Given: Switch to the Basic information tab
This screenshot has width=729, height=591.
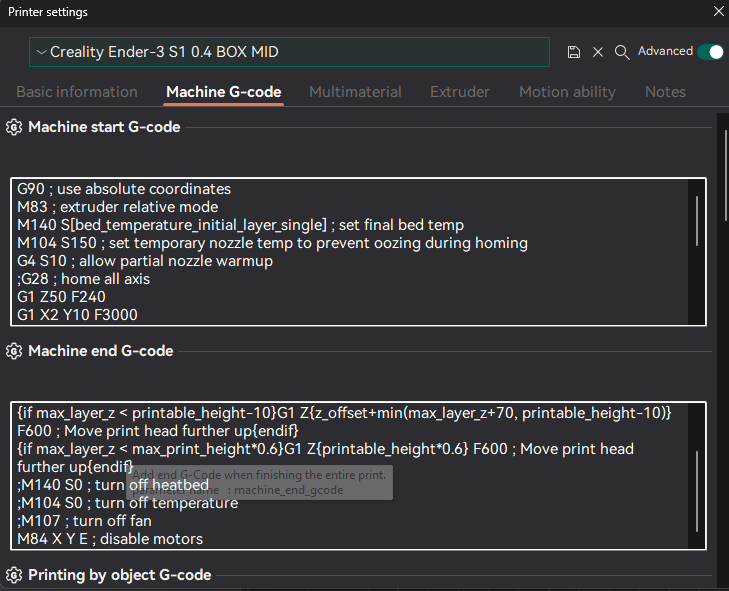Looking at the screenshot, I should (77, 92).
